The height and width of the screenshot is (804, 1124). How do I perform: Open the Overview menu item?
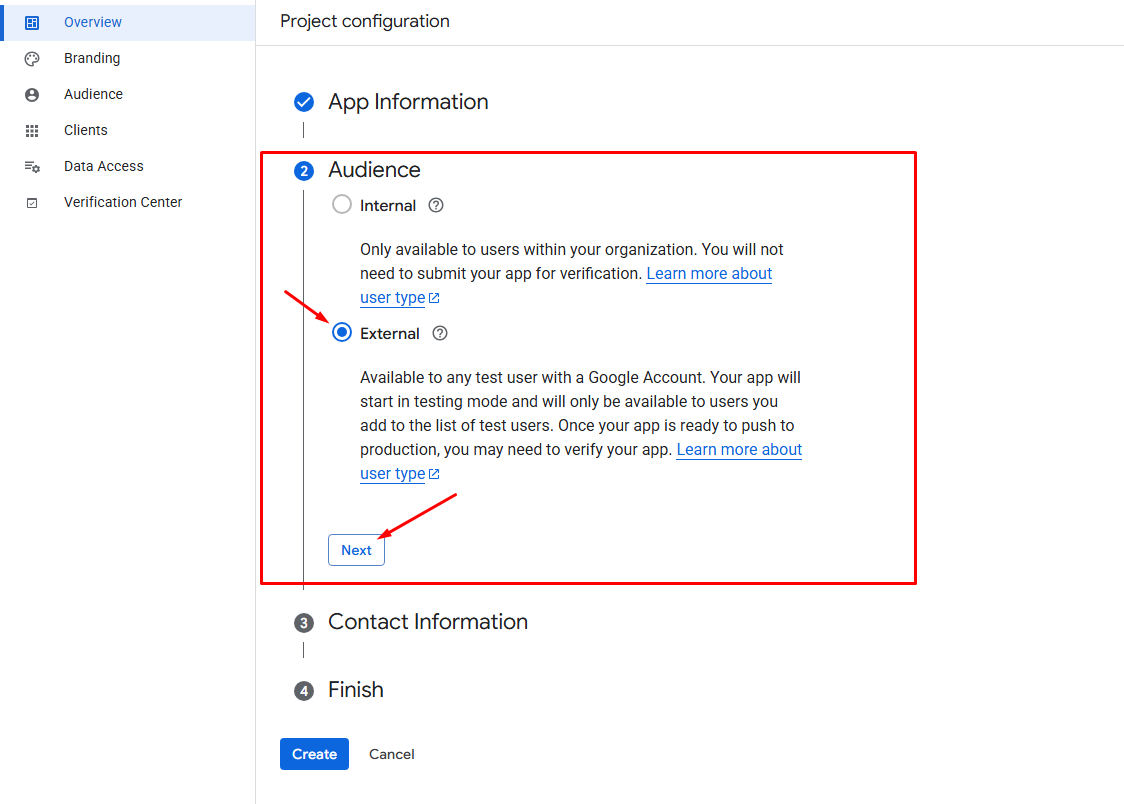point(128,22)
